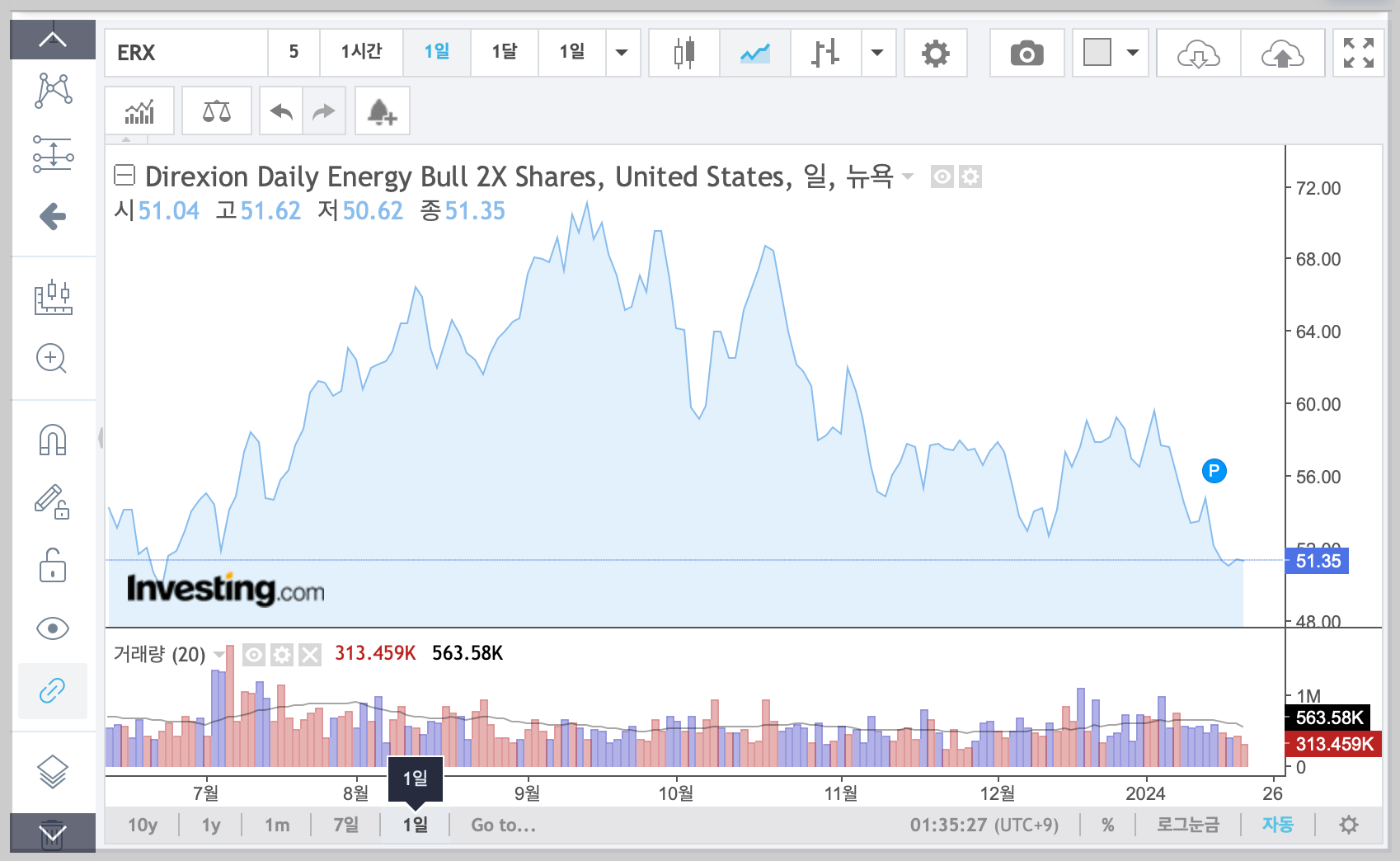The height and width of the screenshot is (861, 1400).
Task: Open the interval dropdown arrow
Action: coord(622,53)
